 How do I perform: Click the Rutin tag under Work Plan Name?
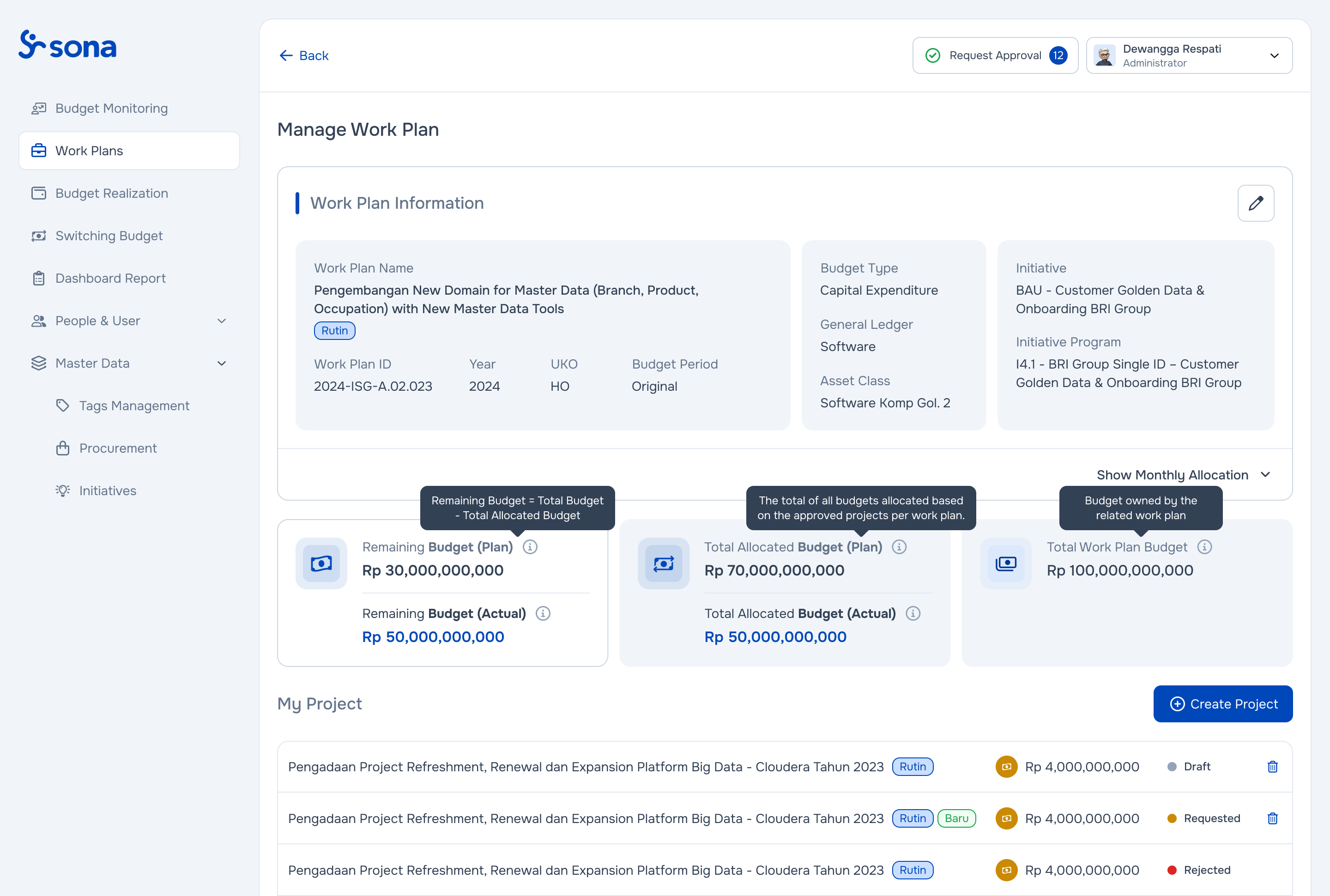point(335,331)
